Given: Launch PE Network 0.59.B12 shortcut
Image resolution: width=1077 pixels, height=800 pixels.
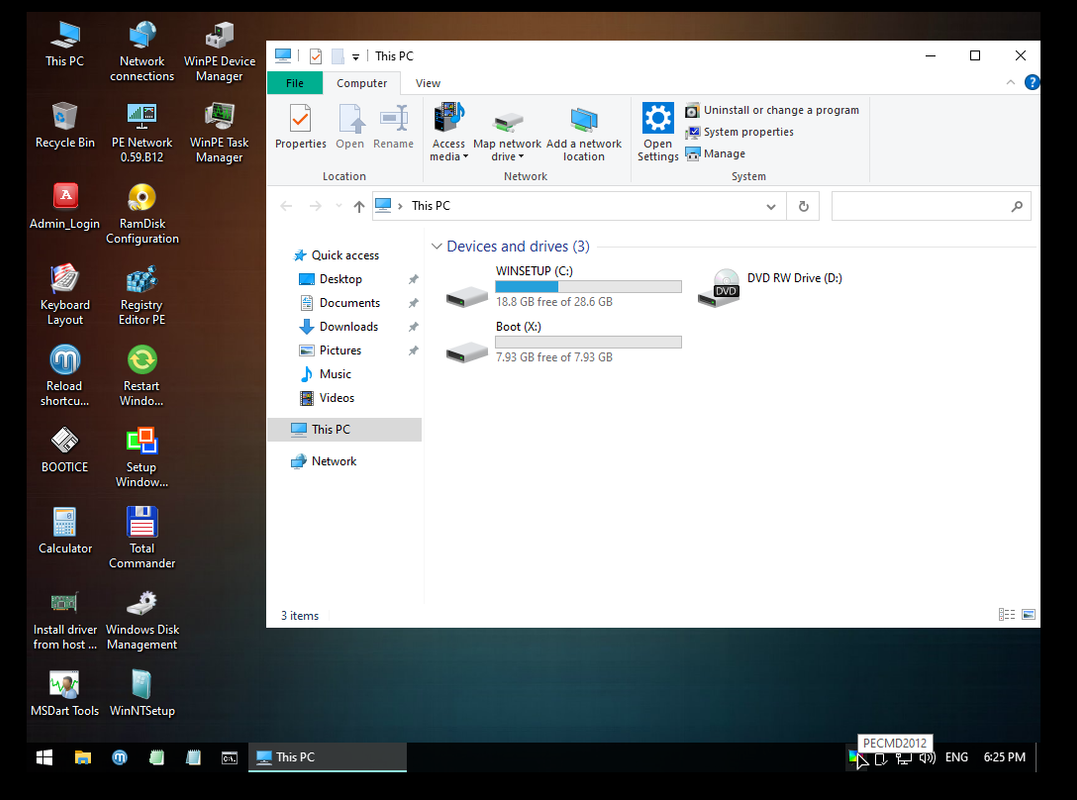Looking at the screenshot, I should [142, 133].
